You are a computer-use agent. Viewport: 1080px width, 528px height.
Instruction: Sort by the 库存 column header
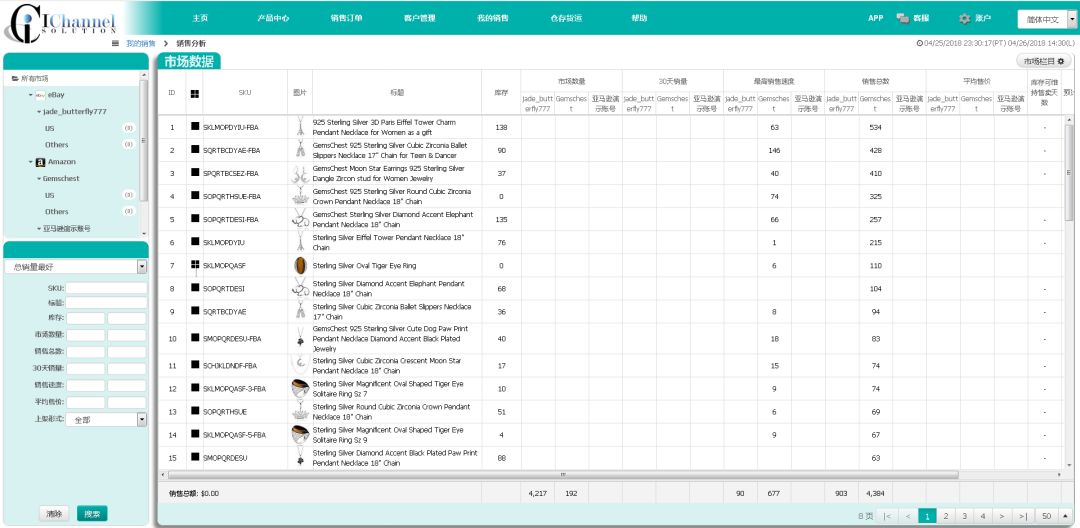[x=501, y=92]
